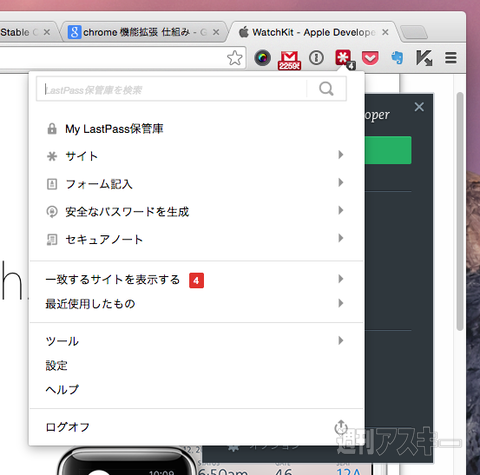Click the LastPass extension icon
This screenshot has width=480, height=475.
344,58
